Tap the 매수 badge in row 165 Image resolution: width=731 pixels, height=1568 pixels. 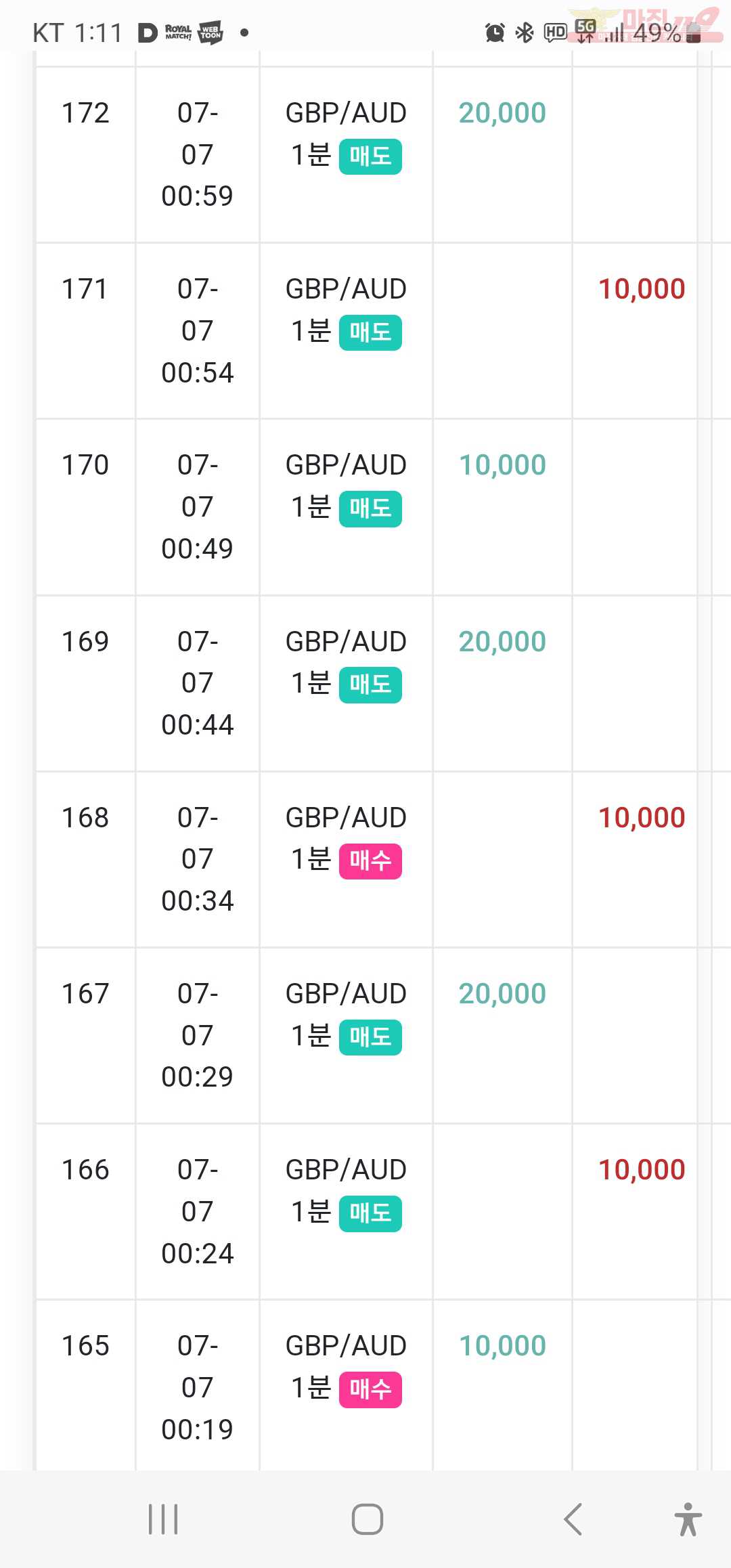click(x=370, y=1389)
